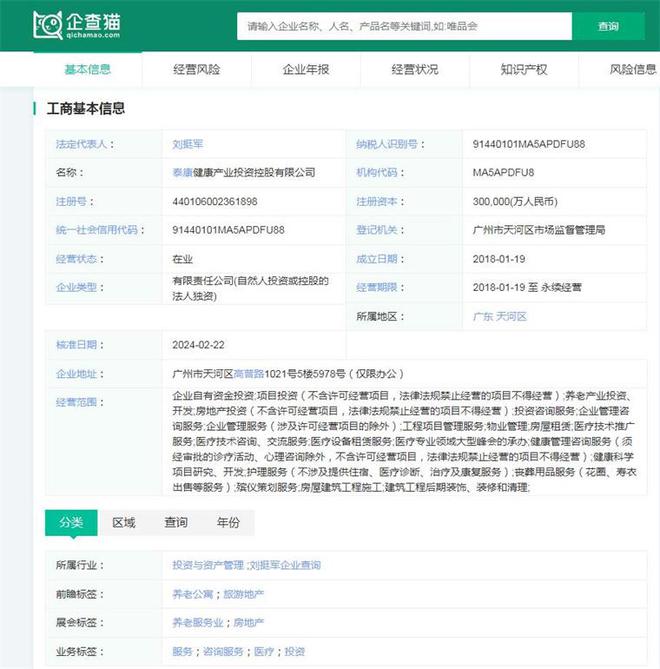
Task: Click the 成立日期 label link
Action: pos(377,259)
